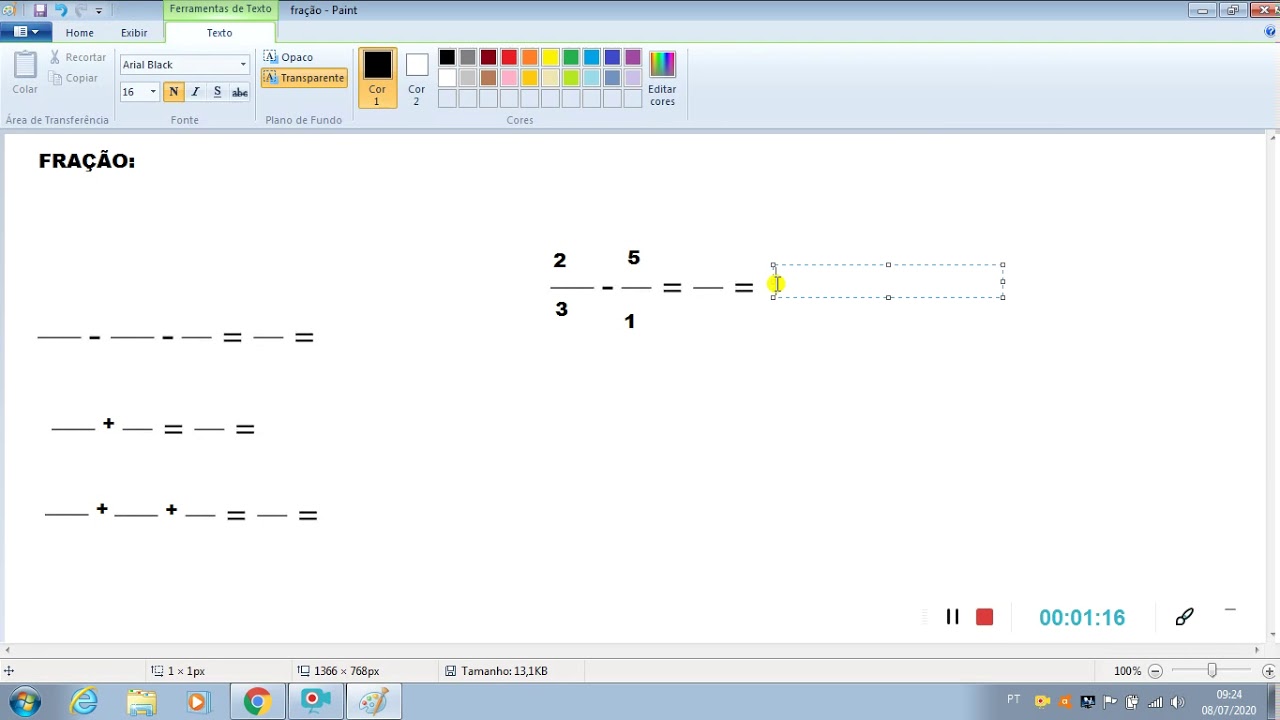
Task: Click the zoom slider handle
Action: [1212, 671]
